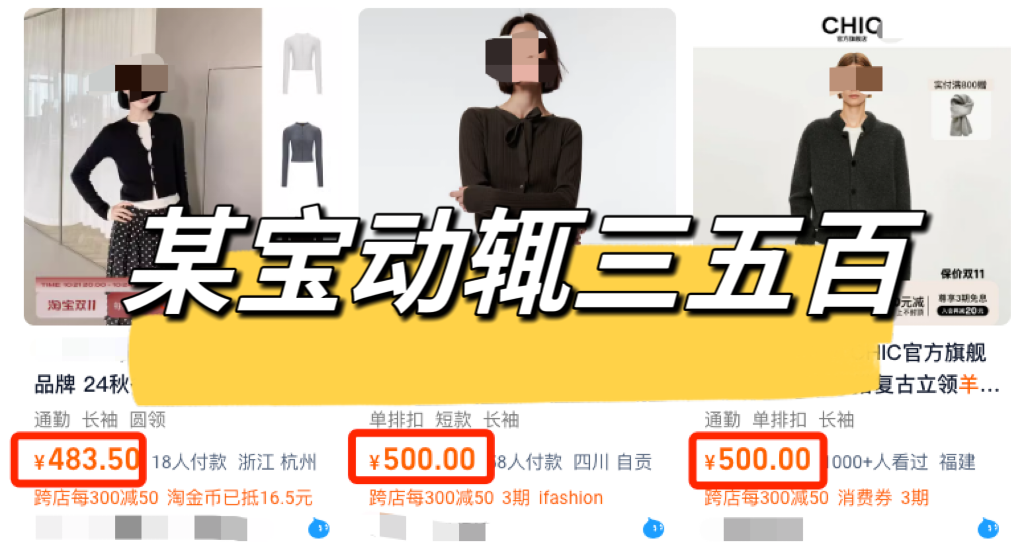Screen dimensions: 1024x551
Task: Open the CHIC brand logo
Action: 852,27
